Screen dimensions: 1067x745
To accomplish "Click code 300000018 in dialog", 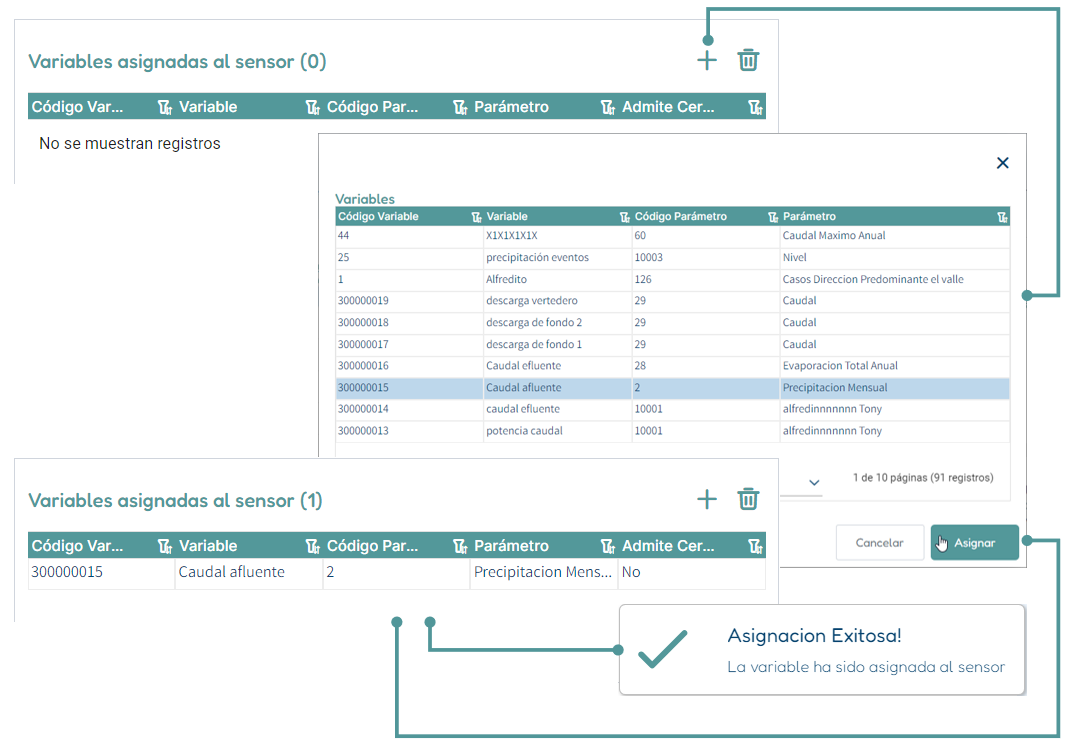I will point(363,322).
